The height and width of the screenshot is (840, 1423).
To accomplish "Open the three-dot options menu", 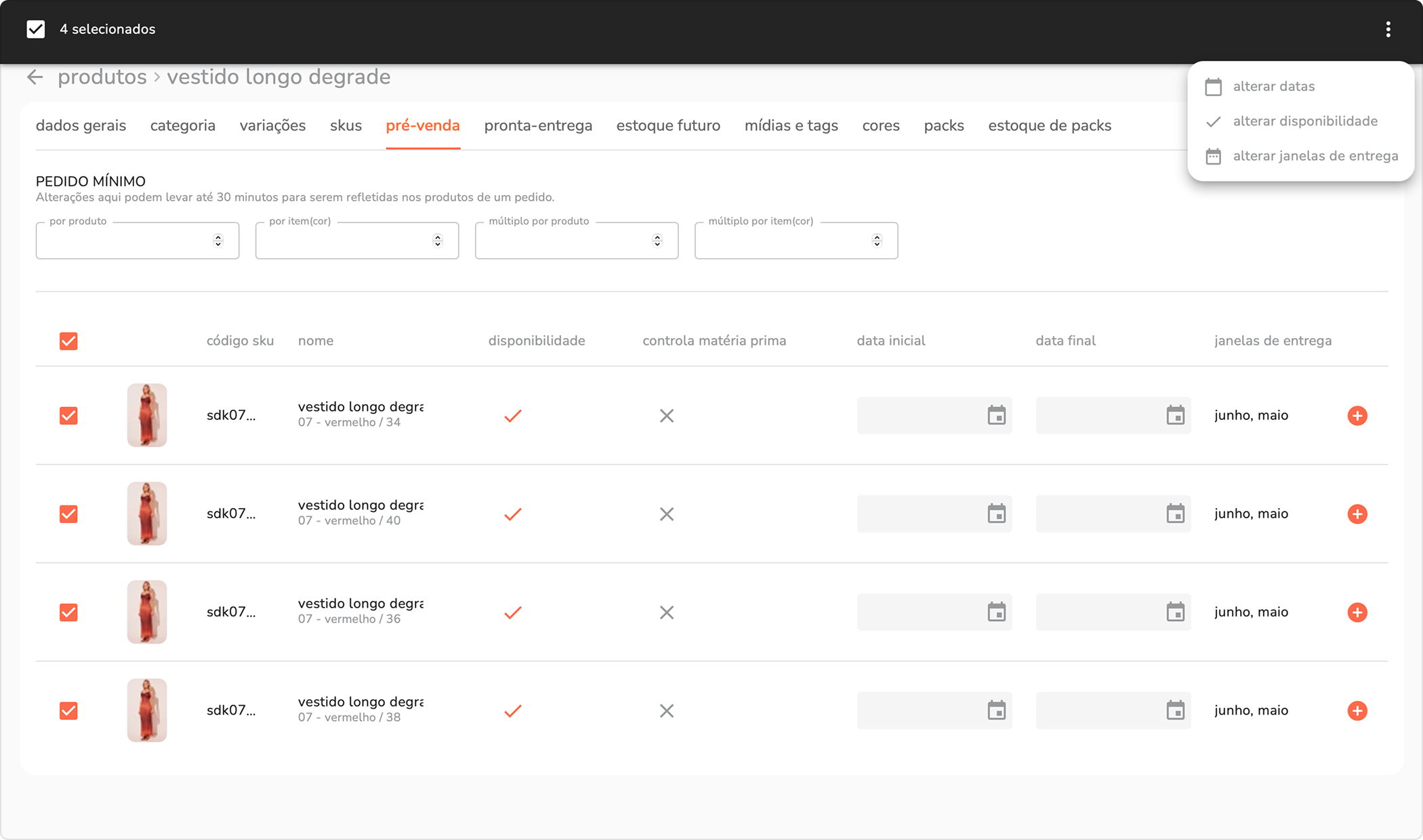I will 1388,29.
